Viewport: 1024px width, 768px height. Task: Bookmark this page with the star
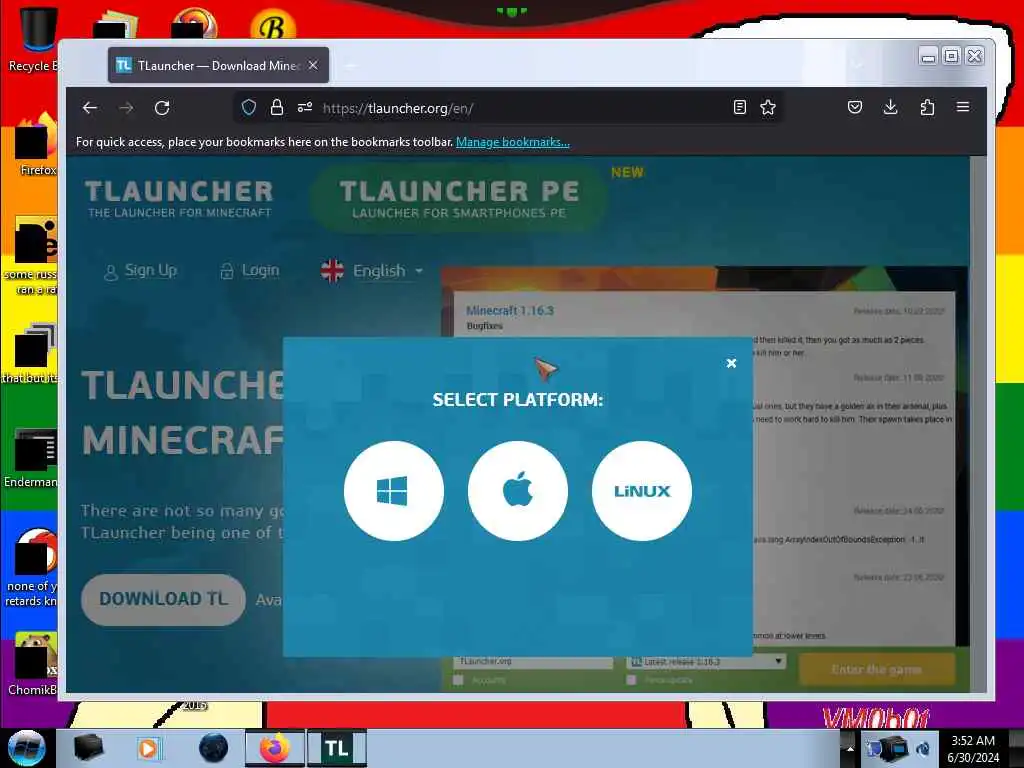point(768,107)
